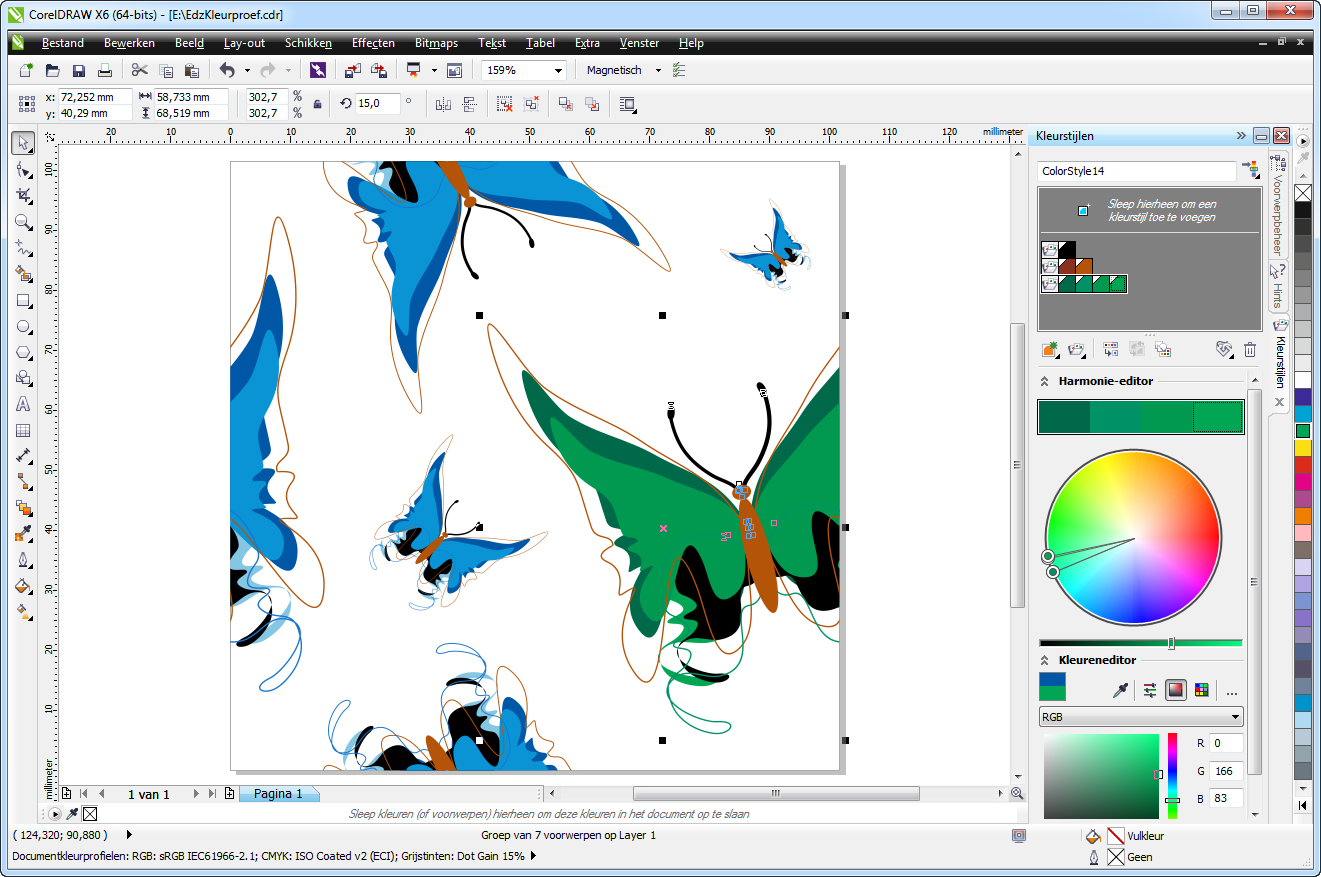The image size is (1321, 877).
Task: Toggle the rotation lock ratio icon
Action: [x=316, y=104]
